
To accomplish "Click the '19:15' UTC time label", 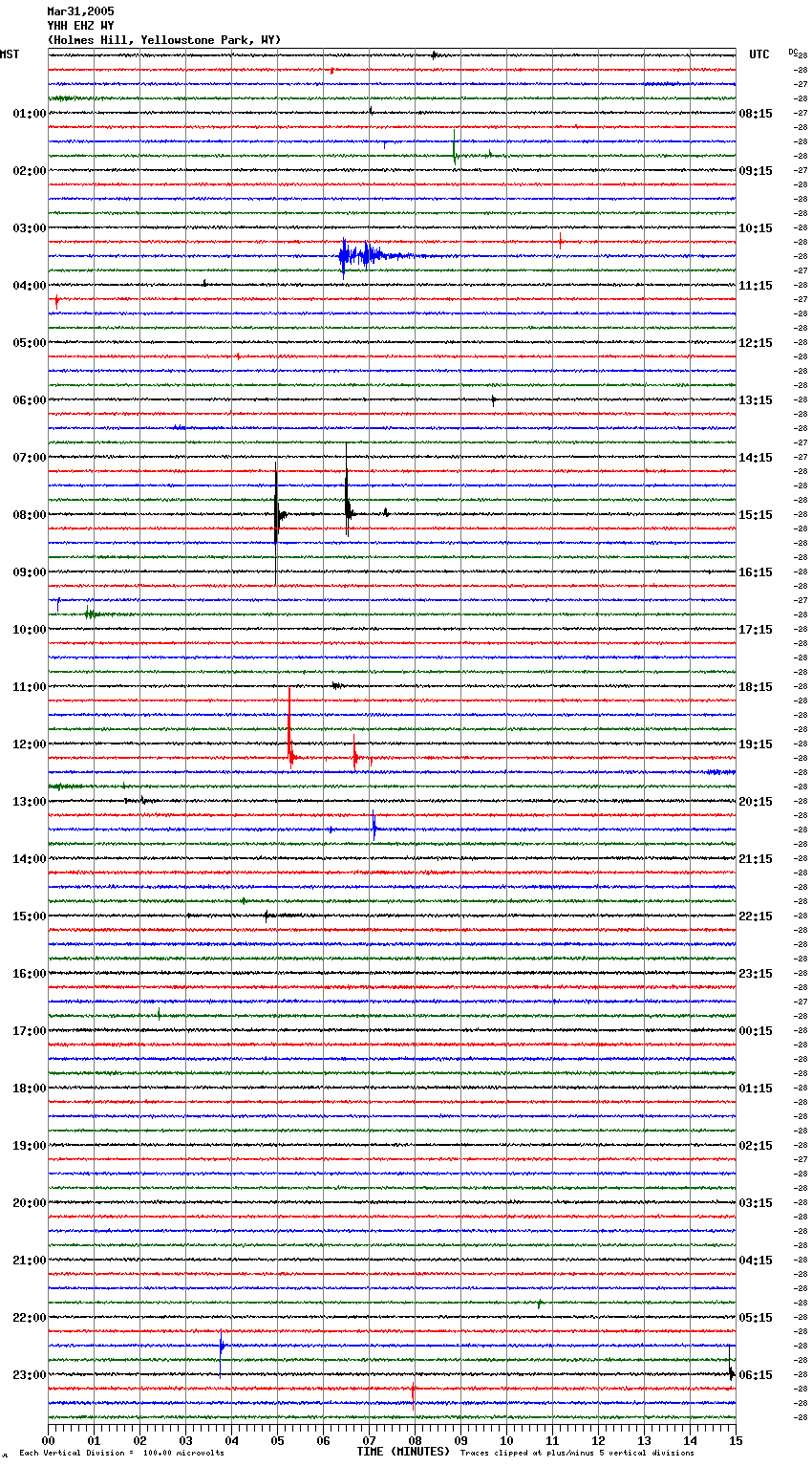I will pos(756,744).
